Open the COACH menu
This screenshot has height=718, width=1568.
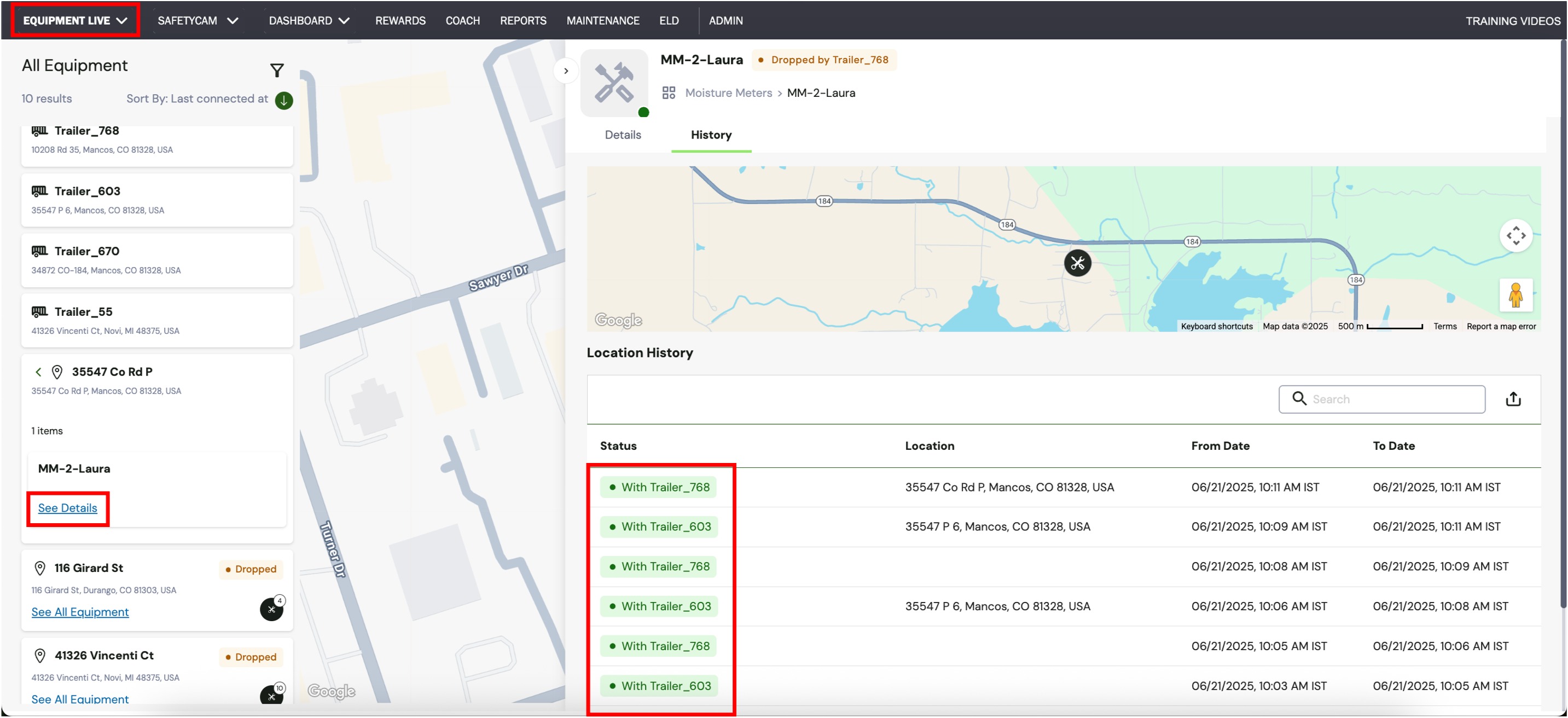coord(463,21)
